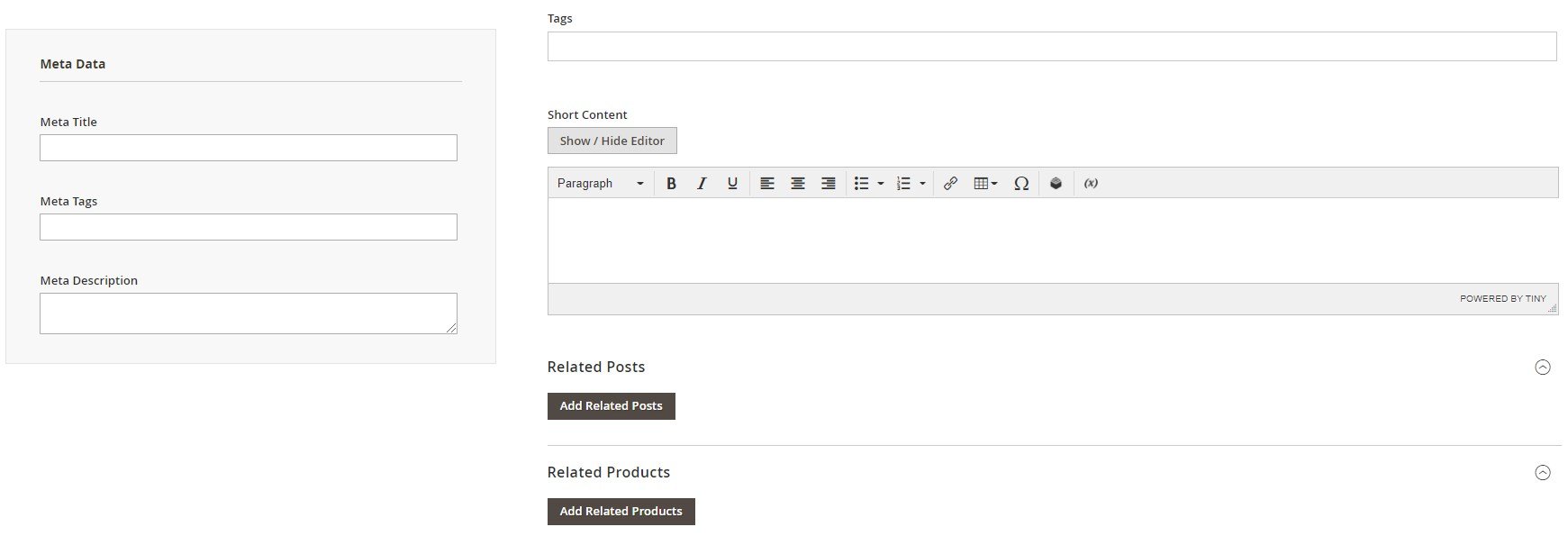The width and height of the screenshot is (1568, 536).
Task: Underline the selected text
Action: (732, 183)
